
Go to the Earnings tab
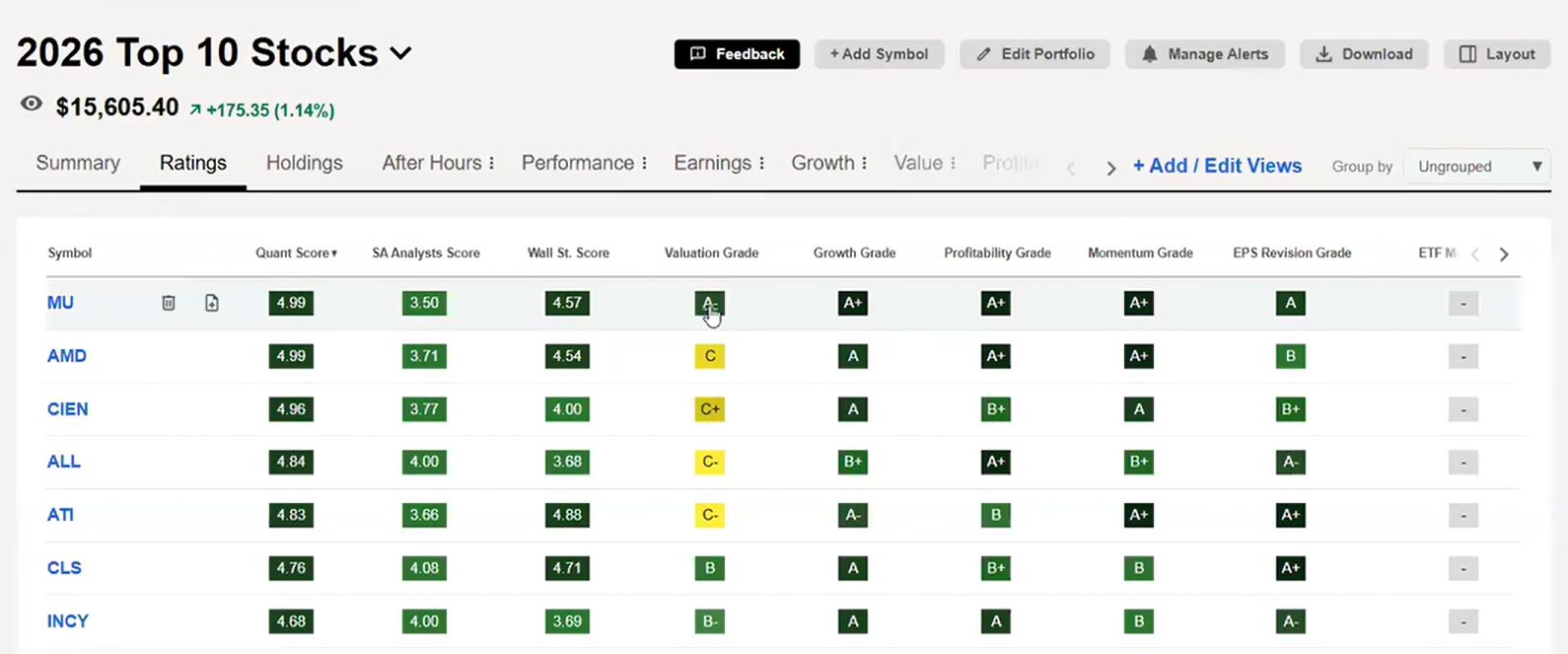tap(713, 163)
